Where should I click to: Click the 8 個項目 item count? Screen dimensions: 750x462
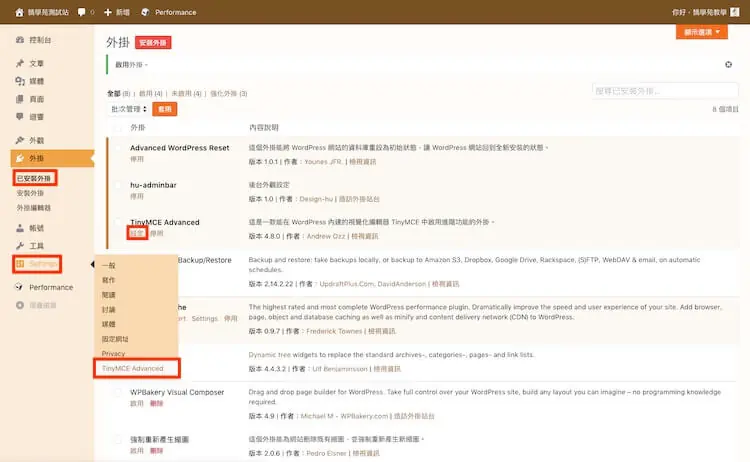[x=725, y=109]
